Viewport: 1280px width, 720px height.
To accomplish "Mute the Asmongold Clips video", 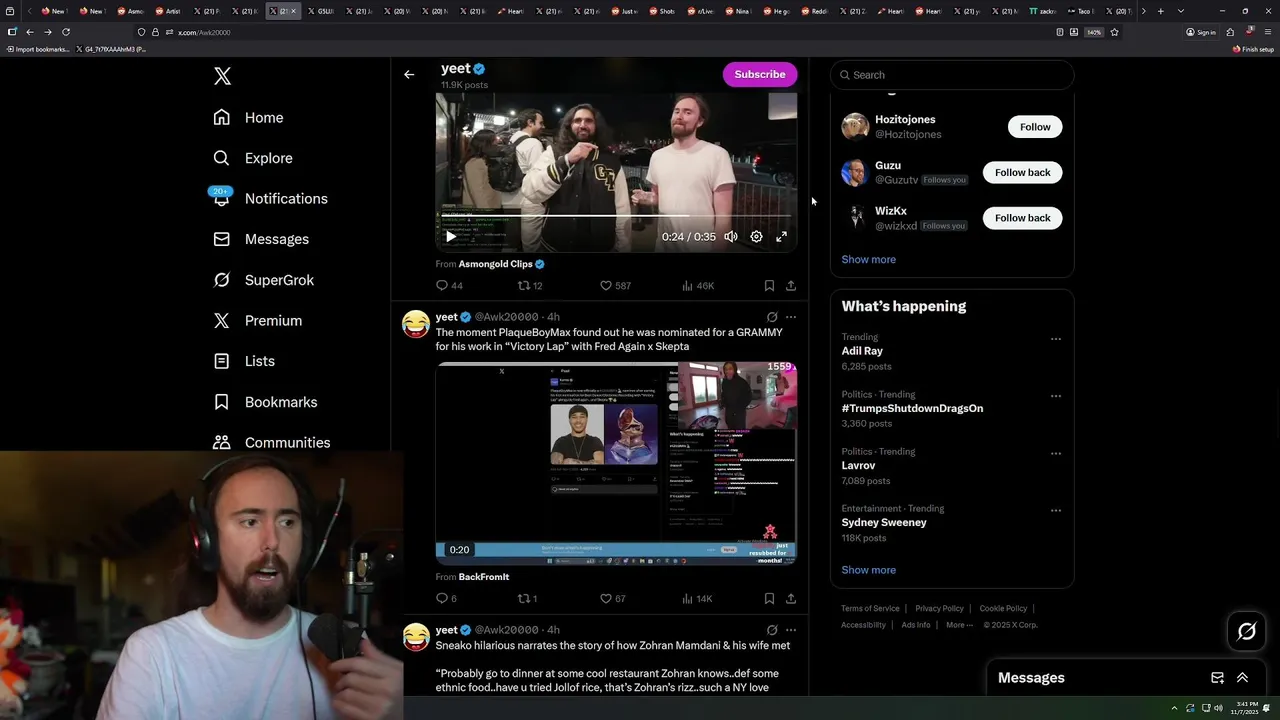I will click(x=731, y=237).
